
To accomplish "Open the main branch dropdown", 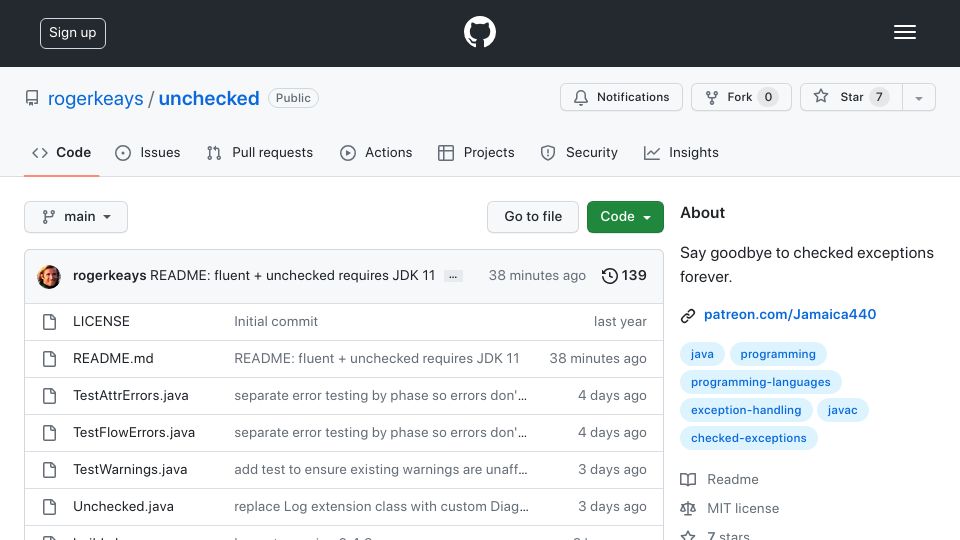I will tap(76, 217).
